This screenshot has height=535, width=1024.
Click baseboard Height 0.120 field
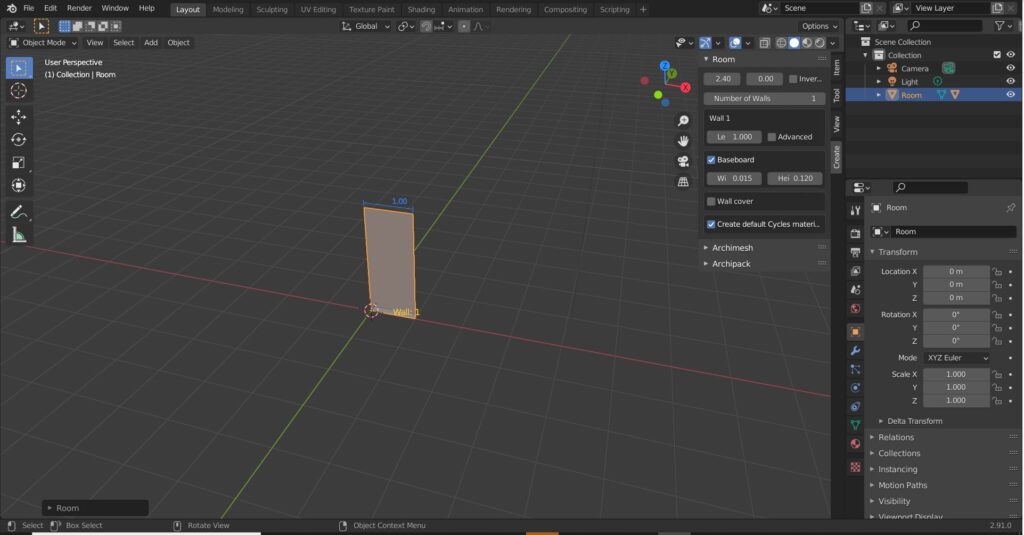click(795, 178)
